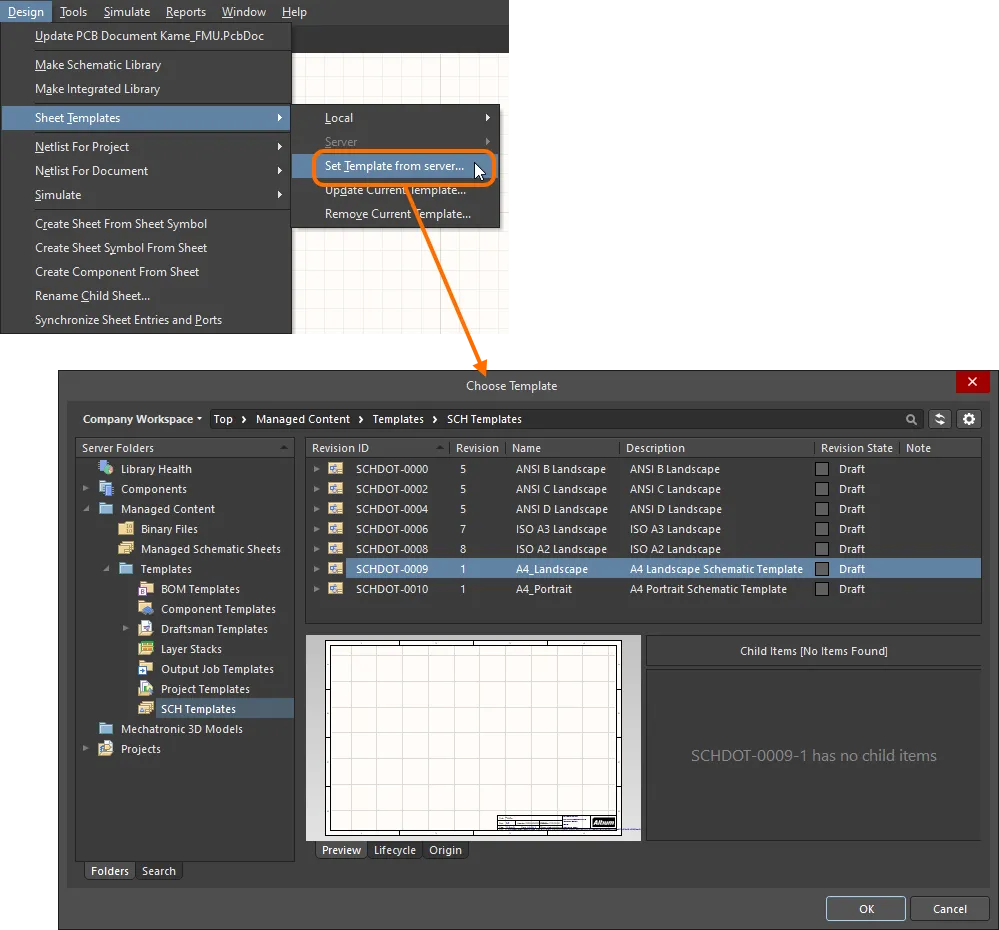Screen dimensions: 999x930
Task: Open the Reports menu
Action: 185,11
